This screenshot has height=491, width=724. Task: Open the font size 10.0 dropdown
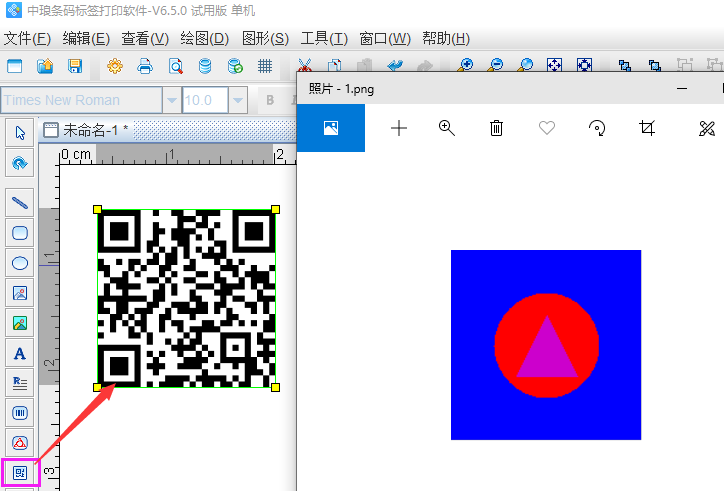click(238, 100)
